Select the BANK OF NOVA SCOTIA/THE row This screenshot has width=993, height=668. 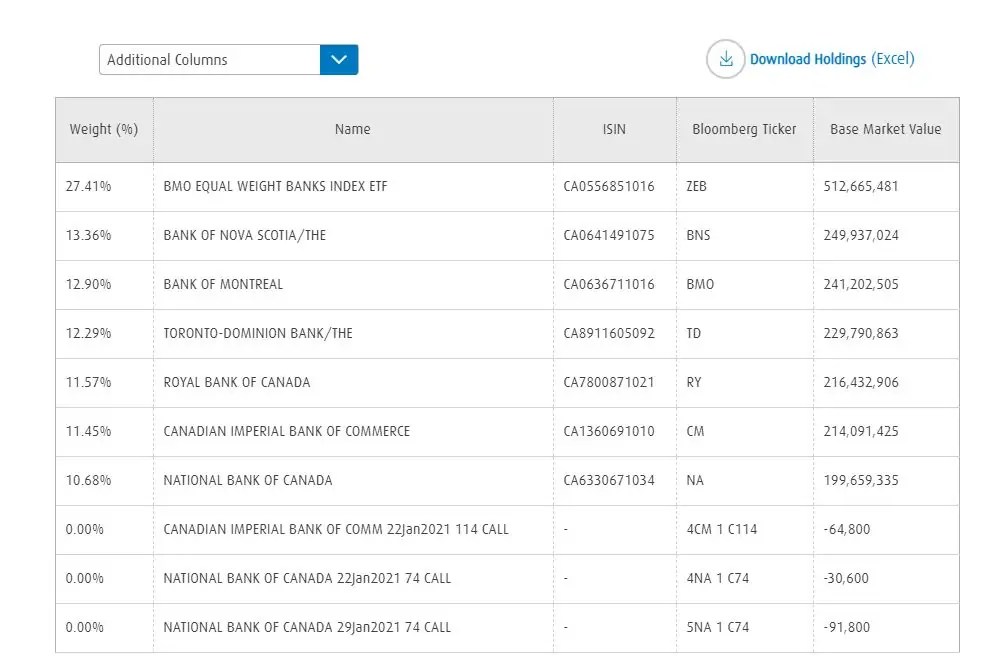click(x=246, y=235)
